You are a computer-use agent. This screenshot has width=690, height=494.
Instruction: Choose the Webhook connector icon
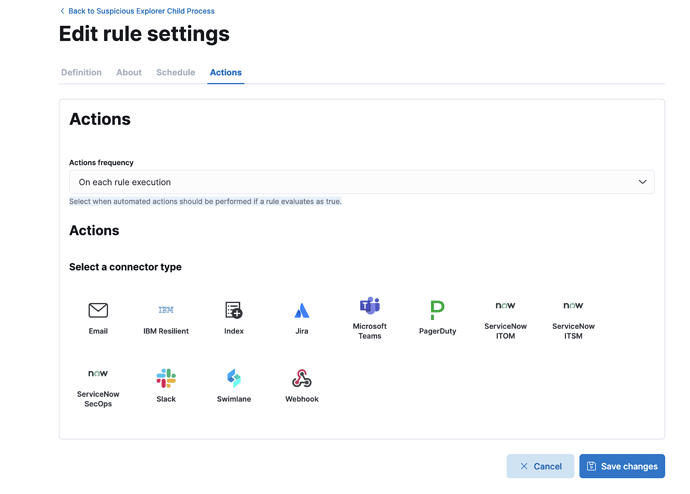pyautogui.click(x=302, y=379)
